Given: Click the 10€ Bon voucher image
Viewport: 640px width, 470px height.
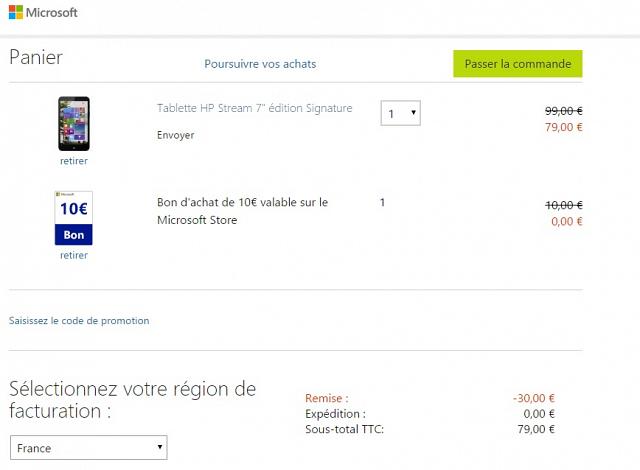Looking at the screenshot, I should point(73,217).
